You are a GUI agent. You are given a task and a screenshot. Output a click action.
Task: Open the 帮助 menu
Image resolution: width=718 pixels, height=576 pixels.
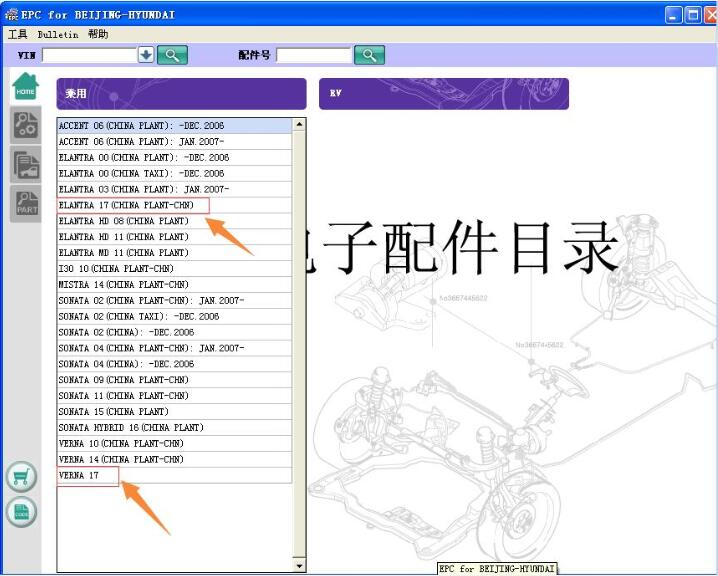98,34
